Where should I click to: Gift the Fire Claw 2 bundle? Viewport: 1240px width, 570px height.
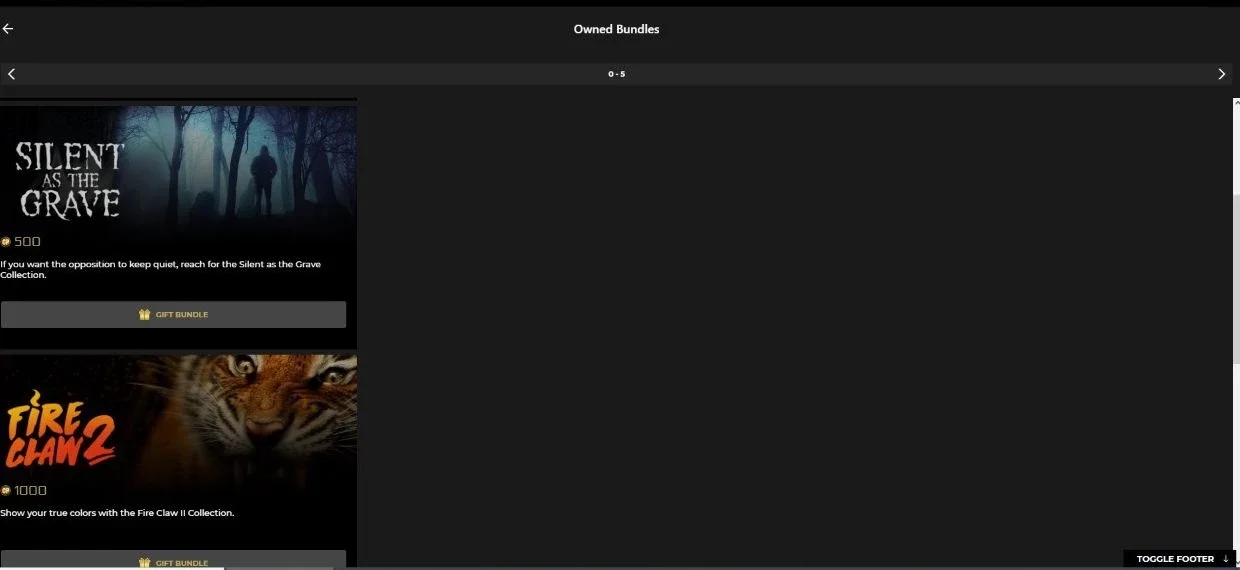[x=173, y=560]
